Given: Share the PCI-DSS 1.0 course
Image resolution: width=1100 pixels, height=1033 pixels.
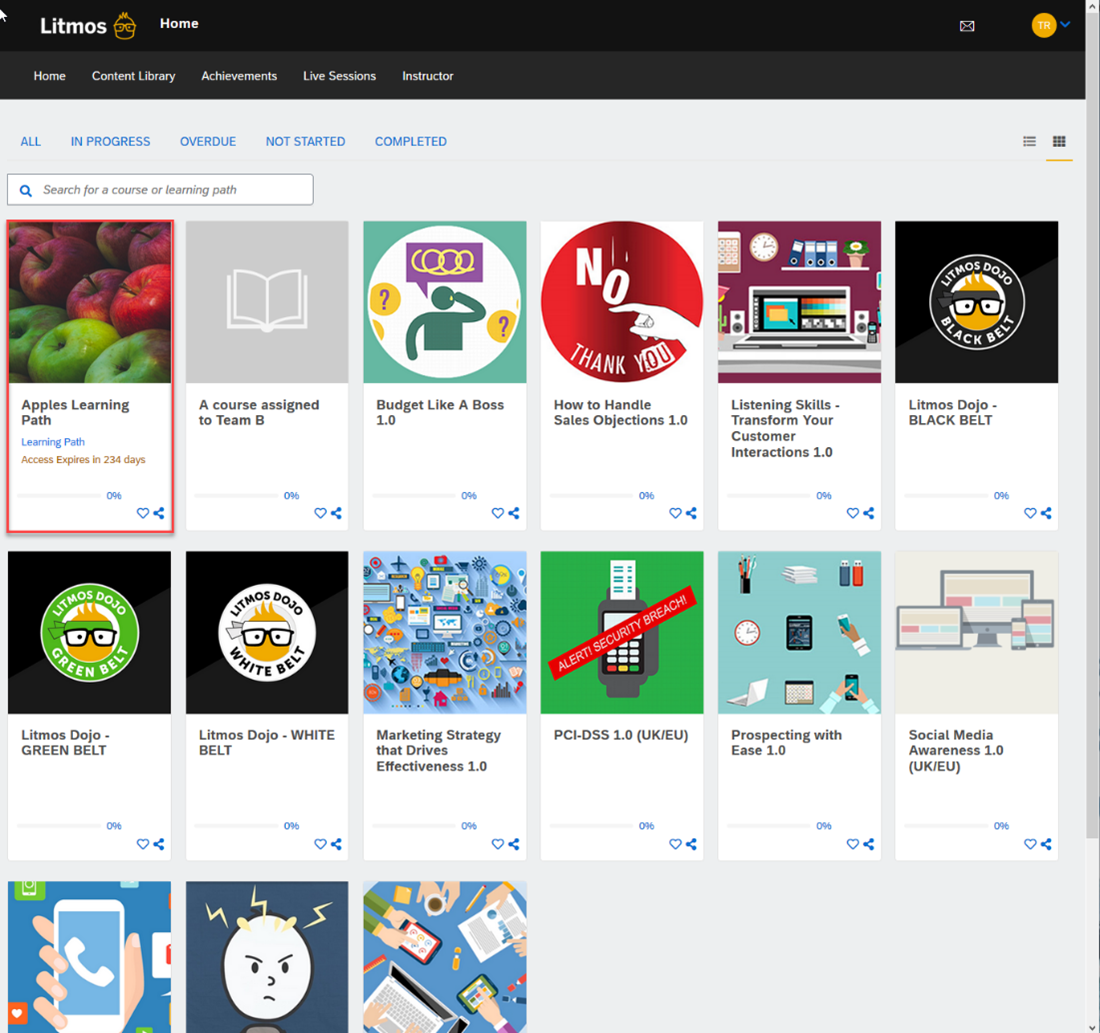Looking at the screenshot, I should (x=692, y=844).
